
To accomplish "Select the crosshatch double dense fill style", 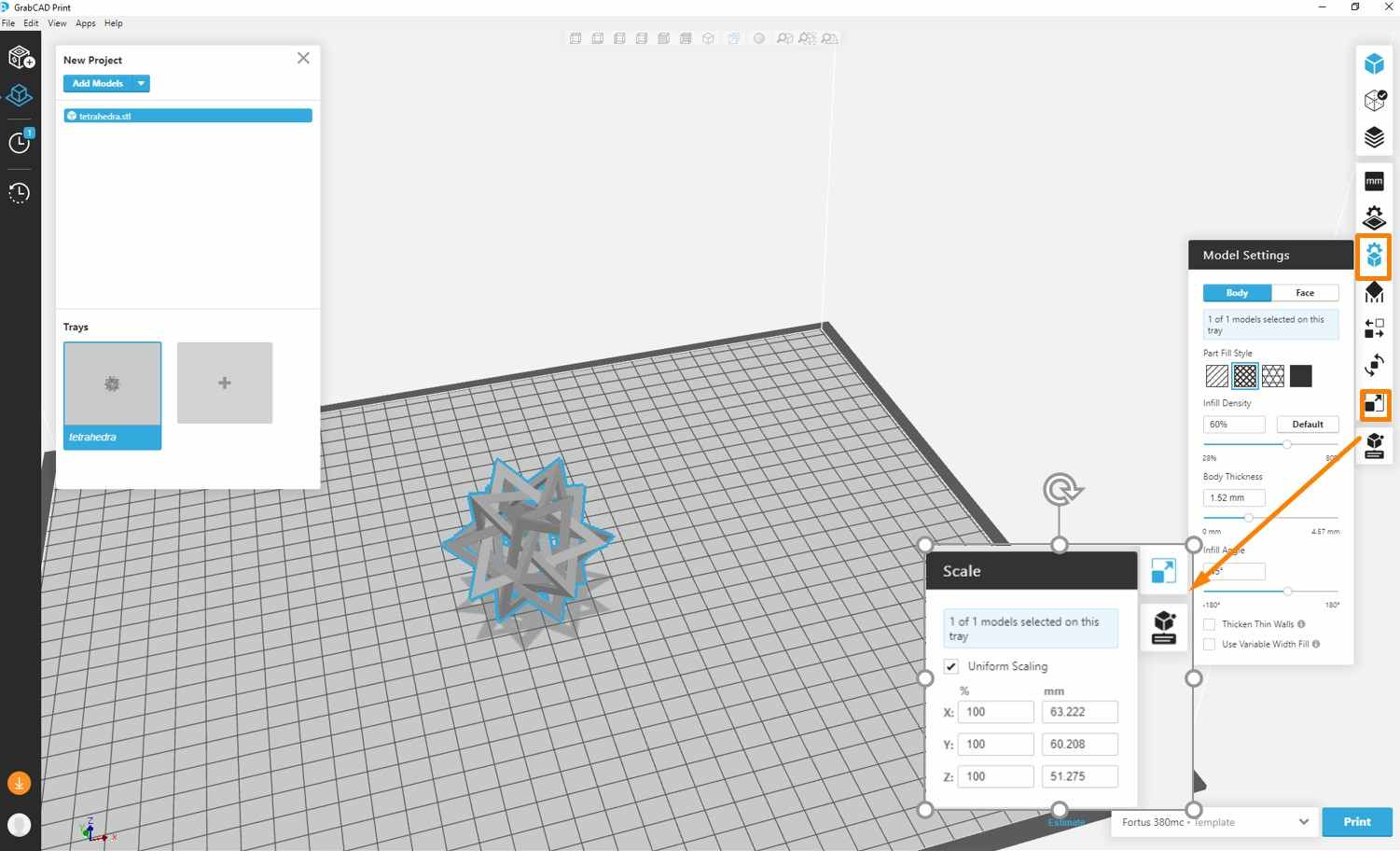I will 1245,376.
